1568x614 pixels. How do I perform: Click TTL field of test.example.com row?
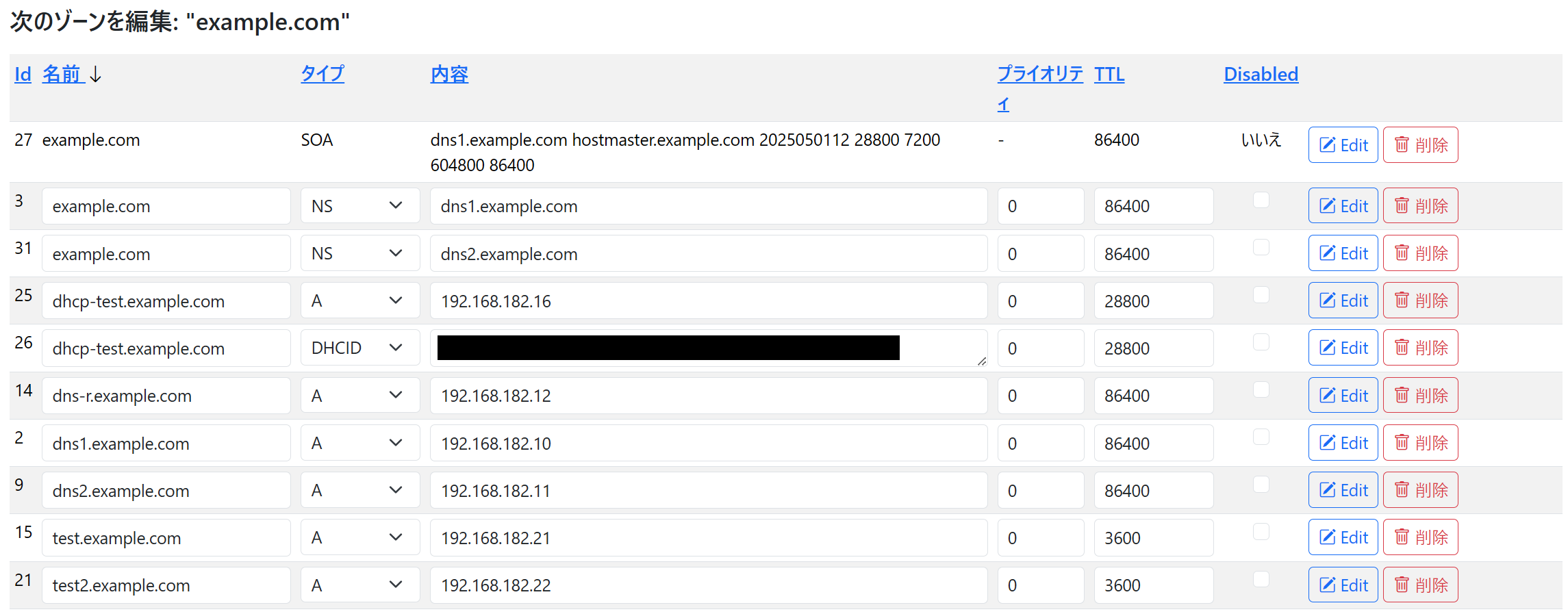[x=1154, y=537]
